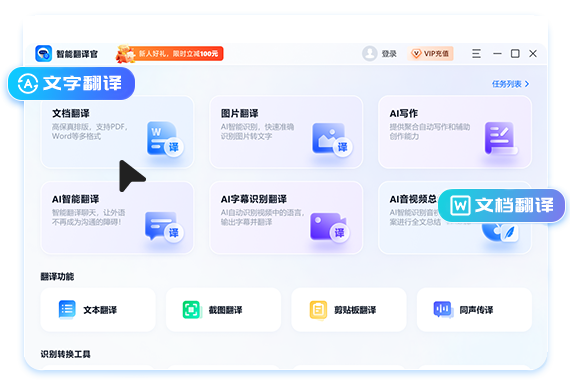Click the 翻译功能 section heading
This screenshot has width=570, height=384.
(57, 277)
